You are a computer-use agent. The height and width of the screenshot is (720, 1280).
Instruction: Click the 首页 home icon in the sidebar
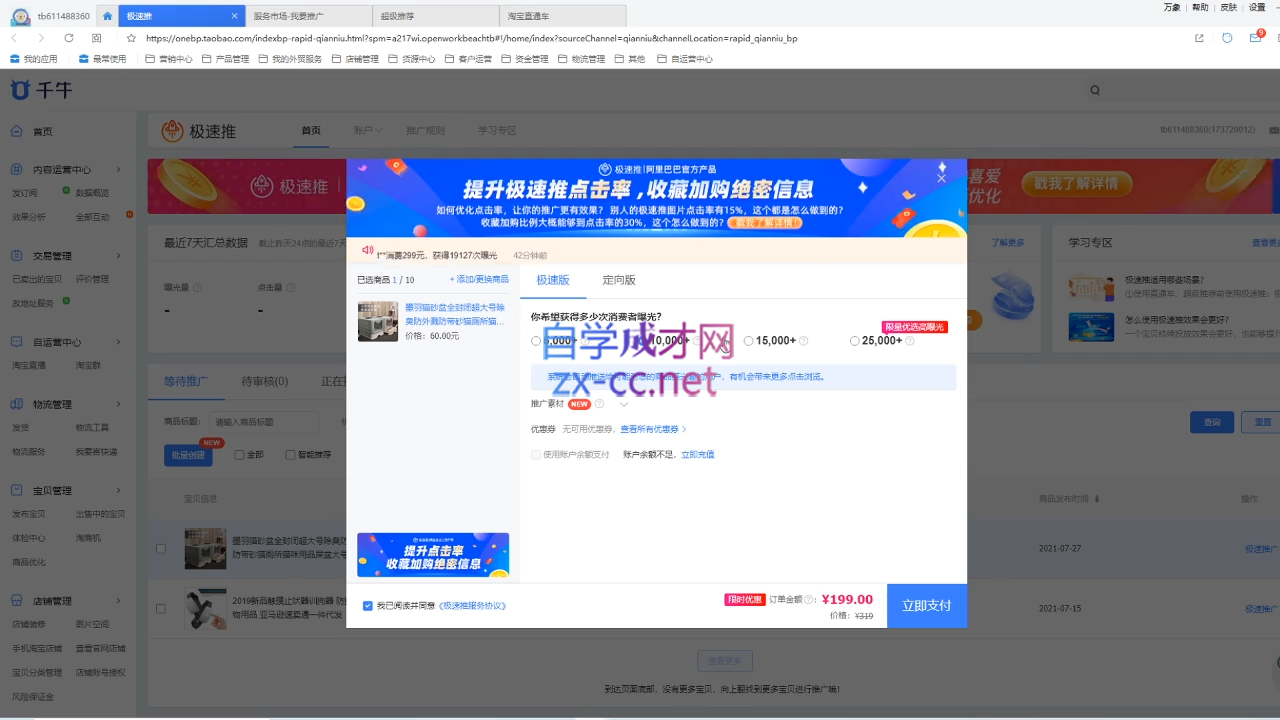coord(17,131)
